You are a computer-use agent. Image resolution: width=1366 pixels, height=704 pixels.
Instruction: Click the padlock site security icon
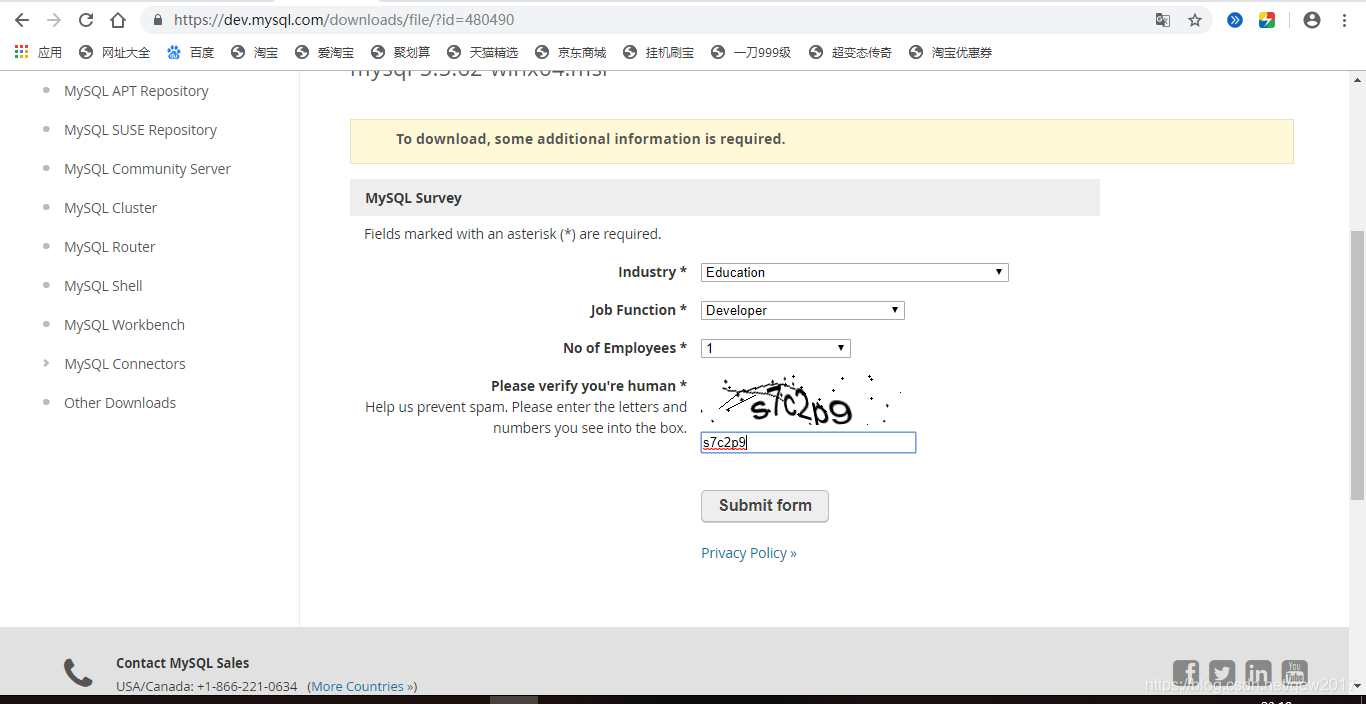157,20
